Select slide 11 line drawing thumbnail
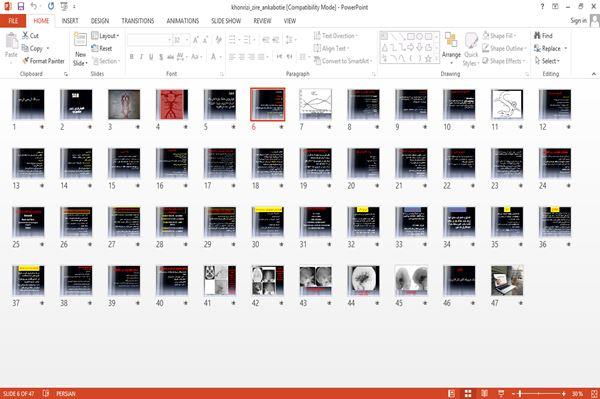Screen dimensions: 600x399 click(507, 104)
